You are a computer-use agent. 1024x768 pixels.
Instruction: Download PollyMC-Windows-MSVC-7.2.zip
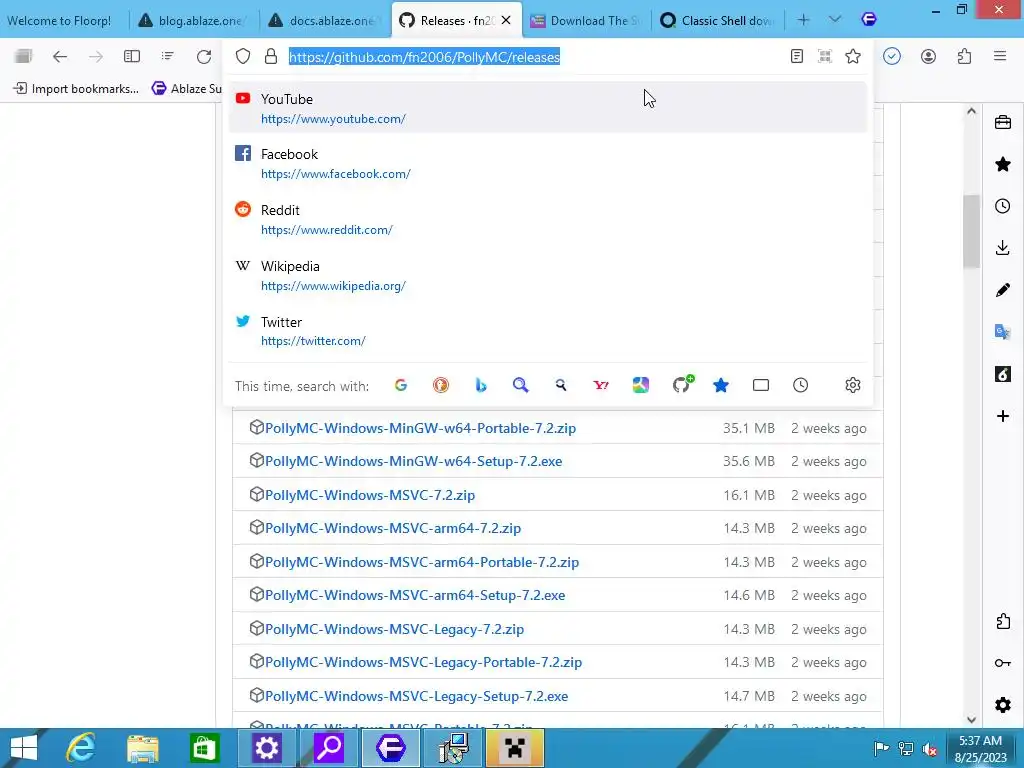370,495
